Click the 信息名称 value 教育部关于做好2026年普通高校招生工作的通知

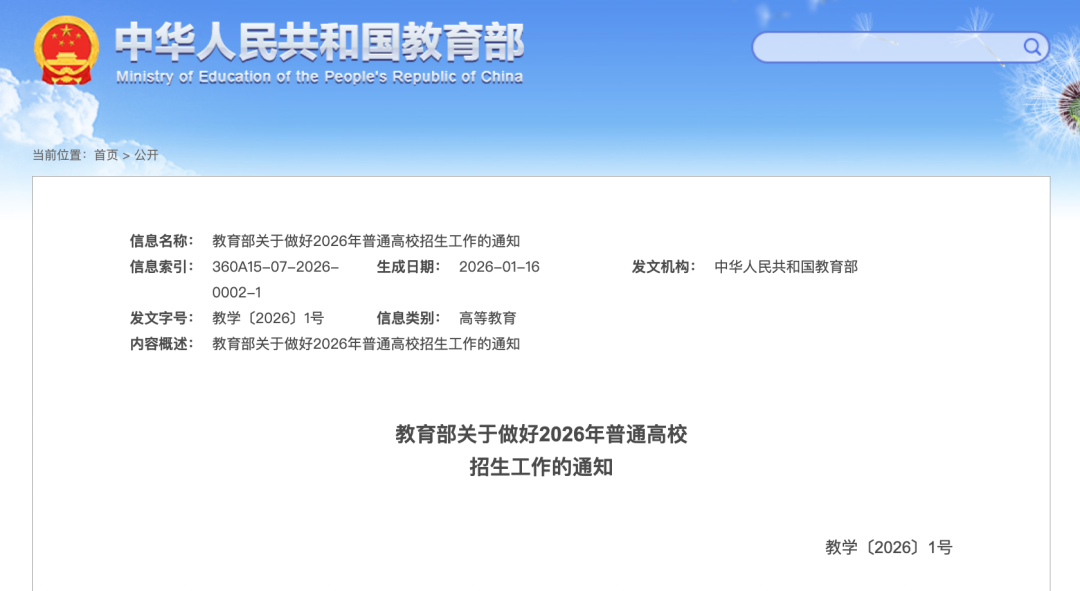pyautogui.click(x=366, y=241)
